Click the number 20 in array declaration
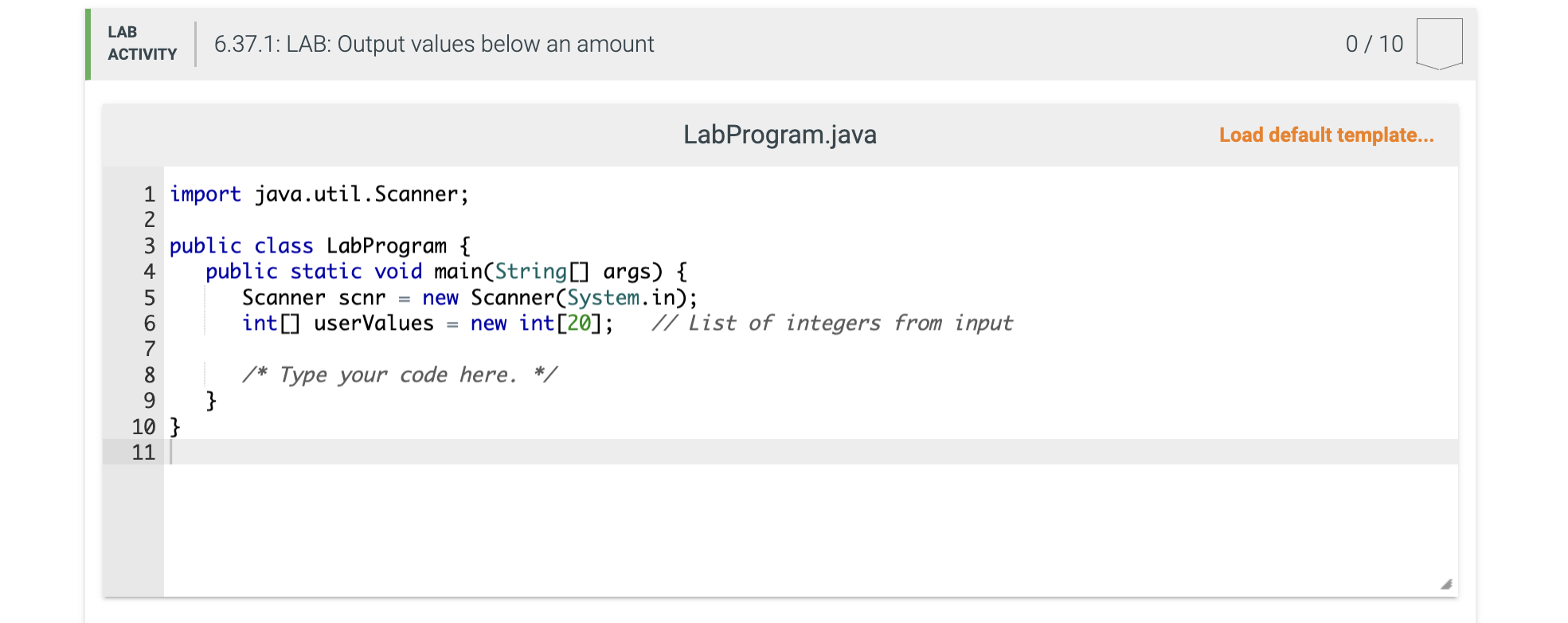 [579, 323]
